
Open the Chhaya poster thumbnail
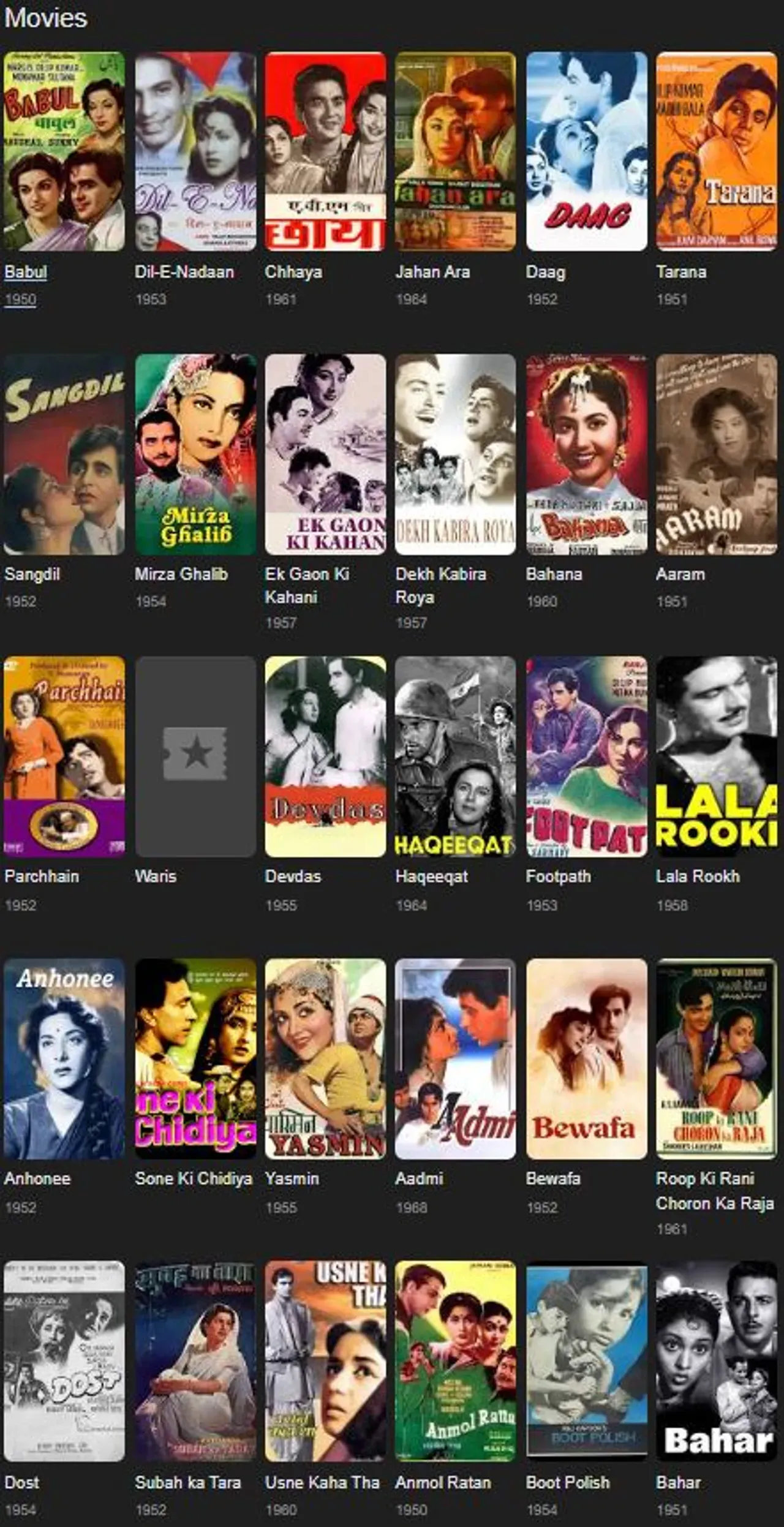coord(325,151)
